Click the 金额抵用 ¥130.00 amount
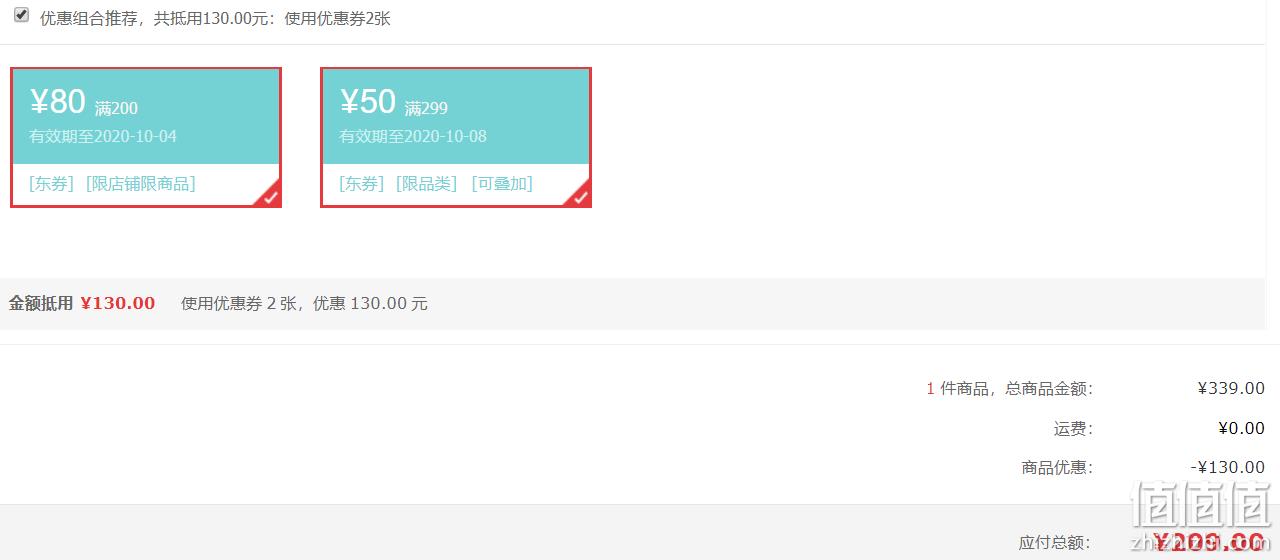This screenshot has height=560, width=1280. [x=118, y=303]
